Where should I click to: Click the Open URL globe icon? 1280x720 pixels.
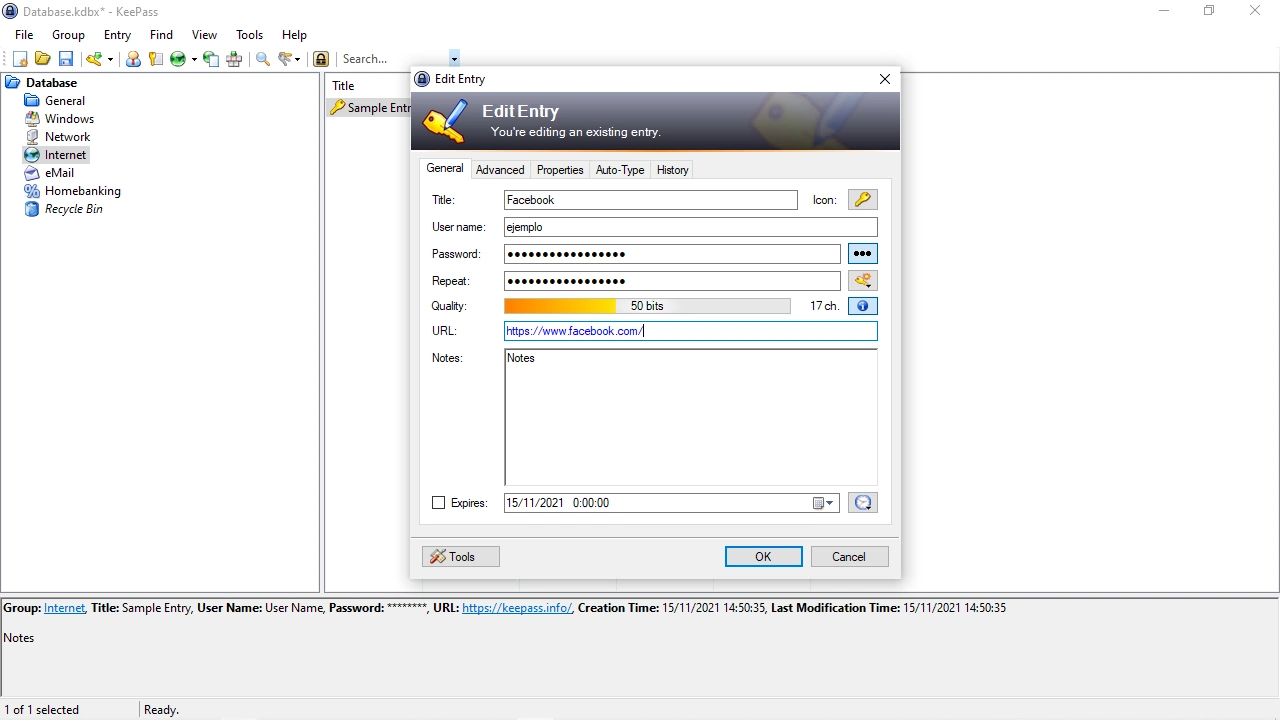178,59
